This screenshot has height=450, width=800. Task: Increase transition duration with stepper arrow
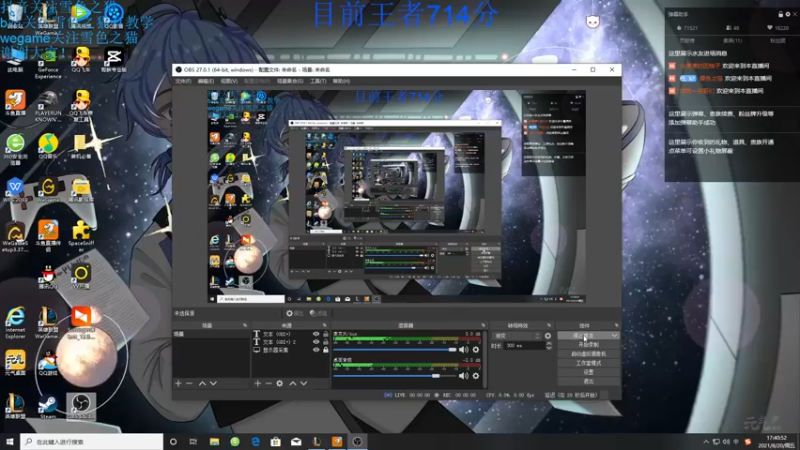click(548, 344)
